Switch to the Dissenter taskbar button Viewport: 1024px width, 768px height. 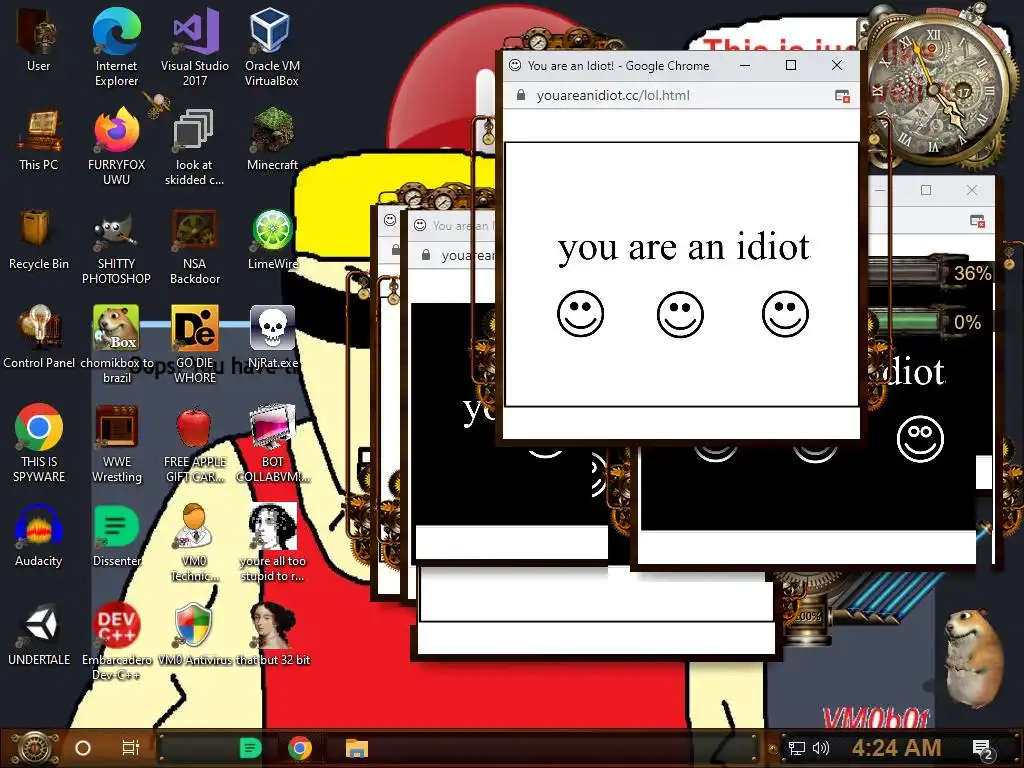pos(250,748)
